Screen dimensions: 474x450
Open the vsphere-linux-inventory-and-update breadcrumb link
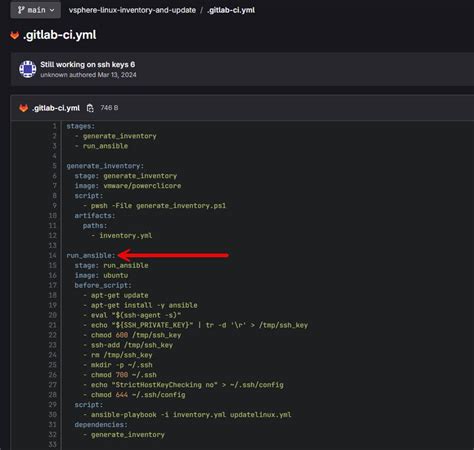[132, 10]
